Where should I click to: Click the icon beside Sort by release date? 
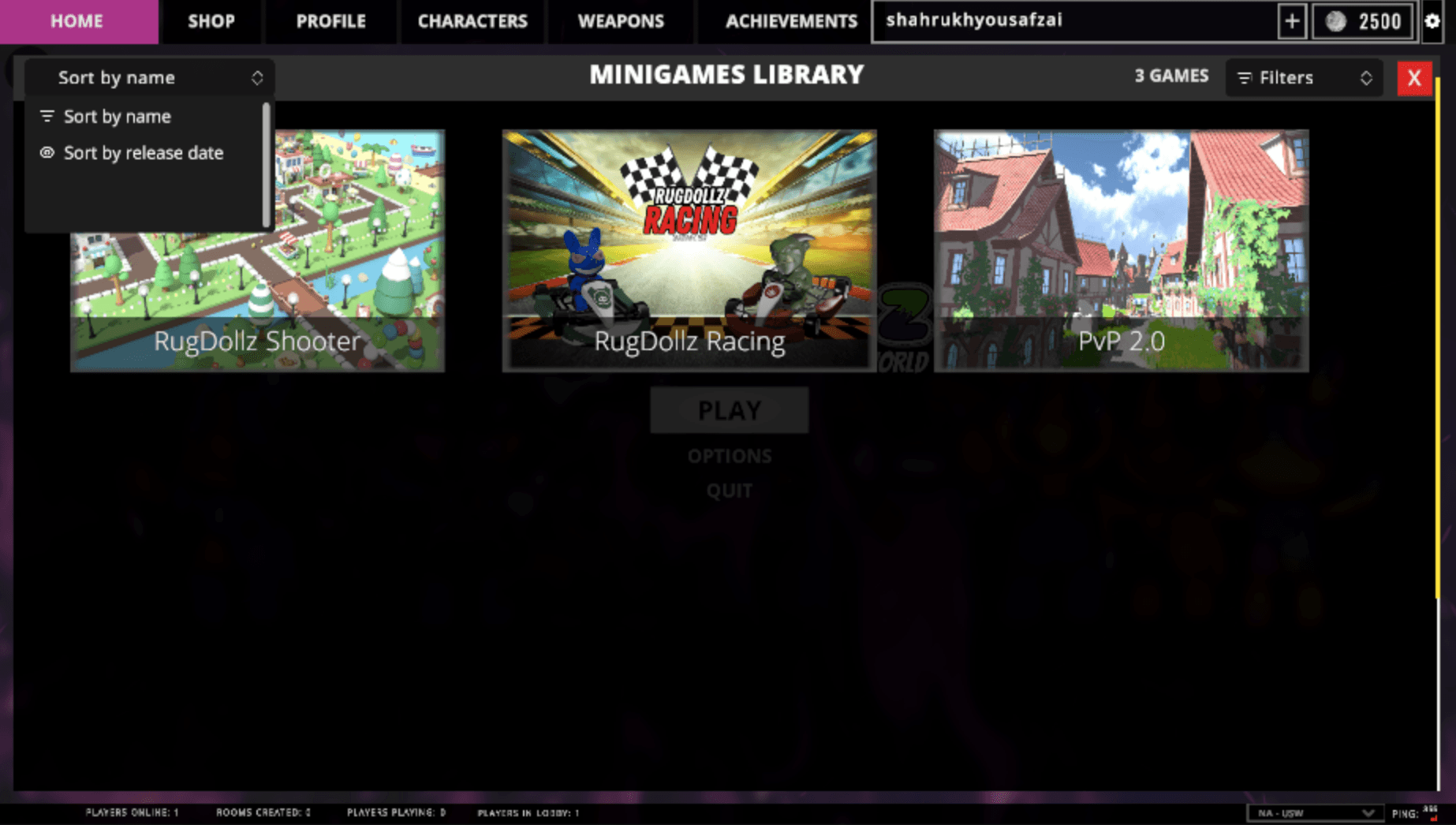pyautogui.click(x=47, y=152)
